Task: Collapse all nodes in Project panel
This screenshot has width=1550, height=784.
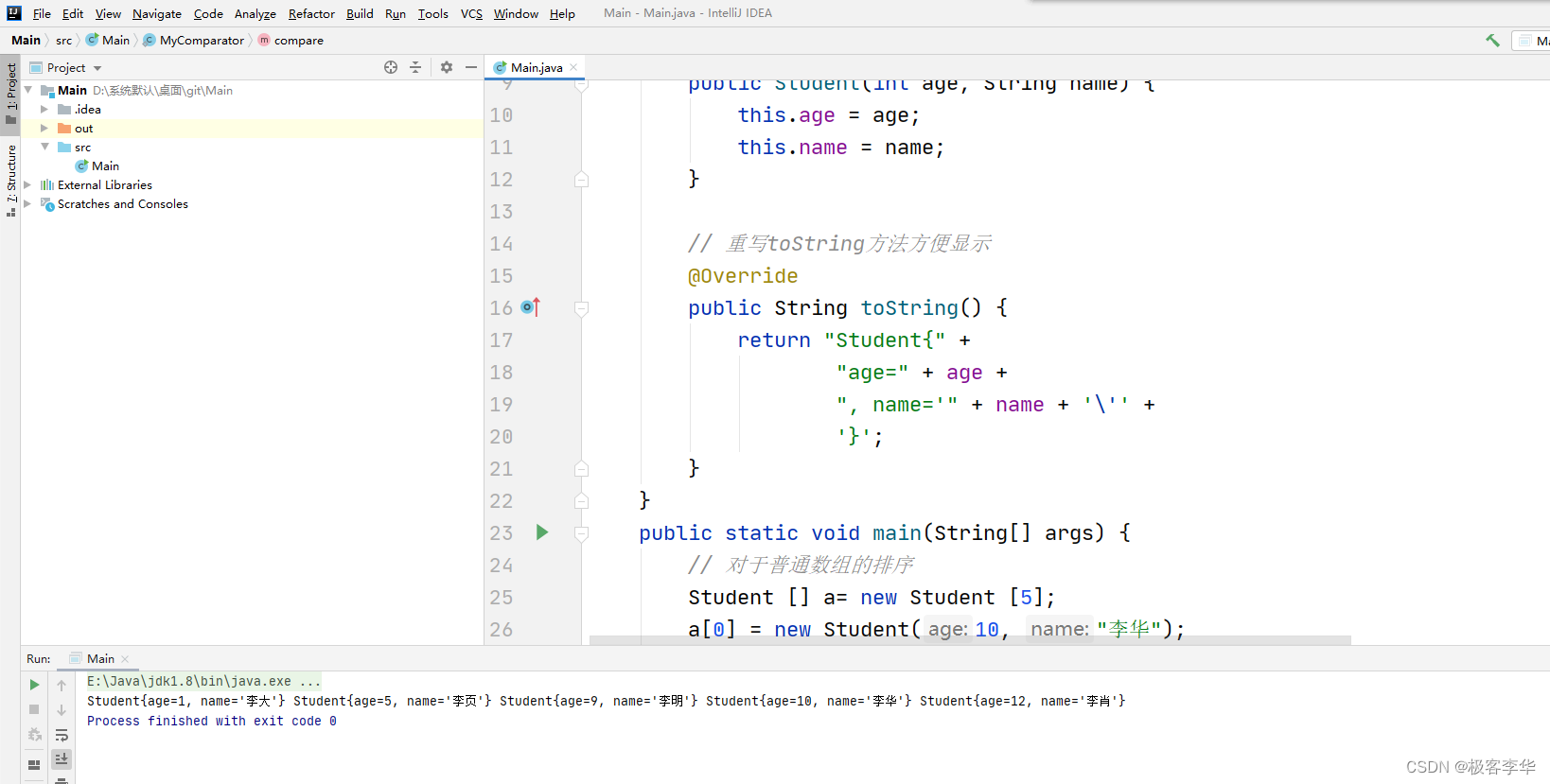Action: 415,67
